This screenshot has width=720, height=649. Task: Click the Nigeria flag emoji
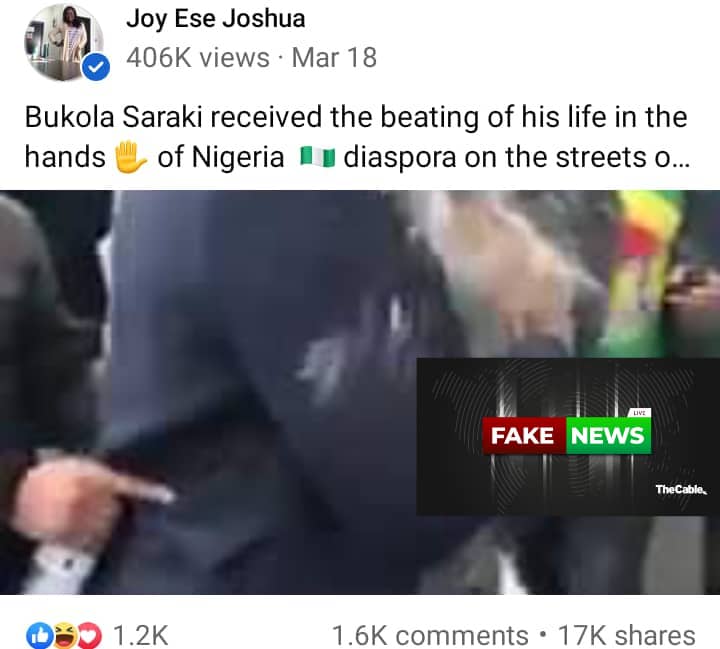(317, 157)
